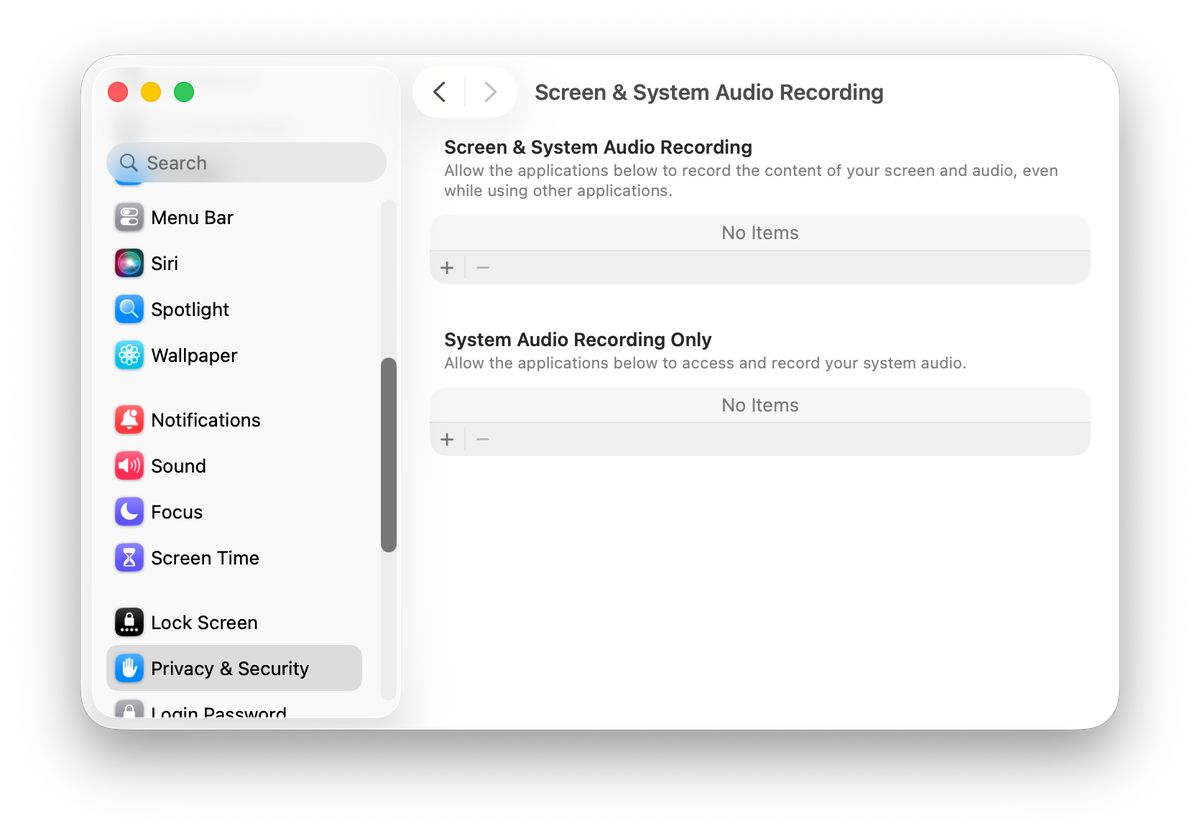Click the search magnifier icon

[x=129, y=163]
